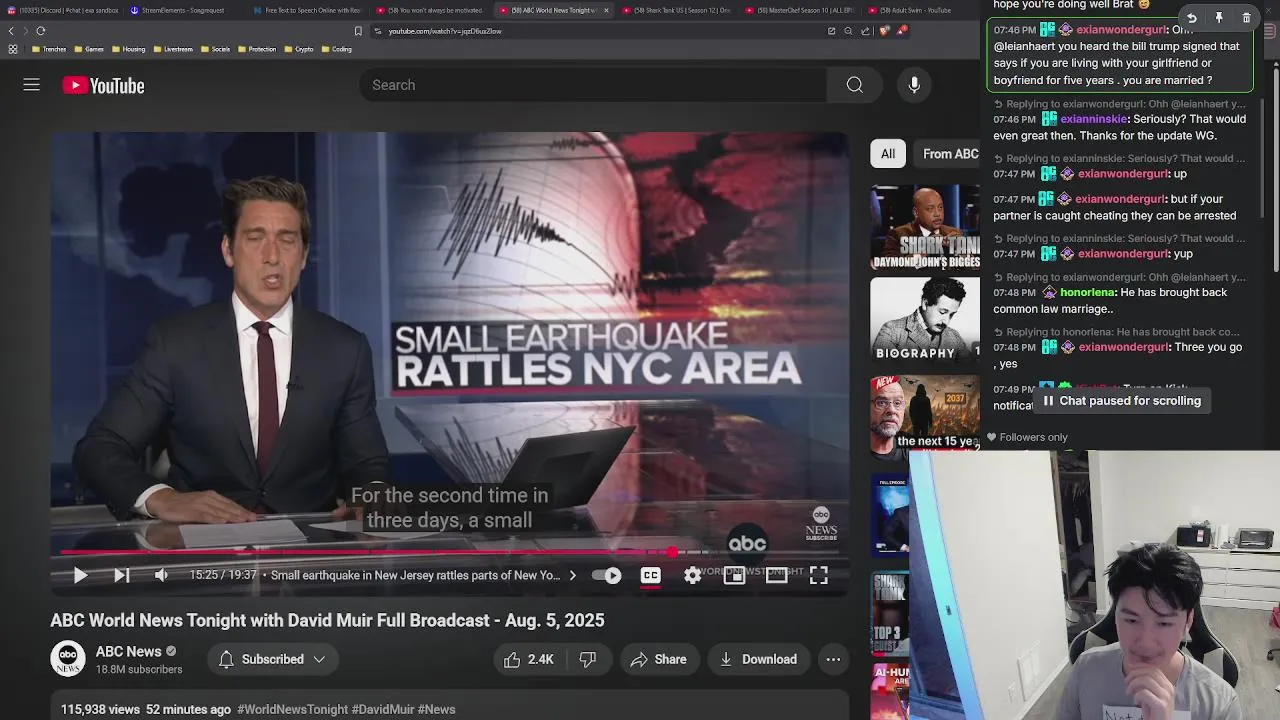1280x720 pixels.
Task: Open video player settings gear
Action: pyautogui.click(x=692, y=575)
